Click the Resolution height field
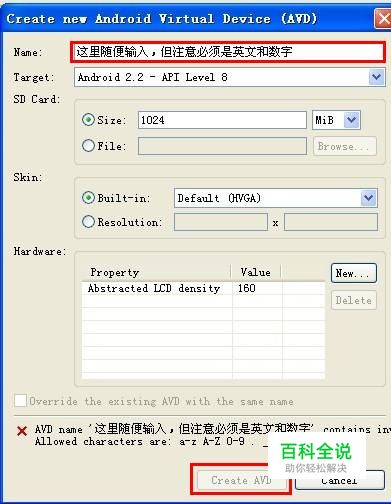 pyautogui.click(x=331, y=222)
